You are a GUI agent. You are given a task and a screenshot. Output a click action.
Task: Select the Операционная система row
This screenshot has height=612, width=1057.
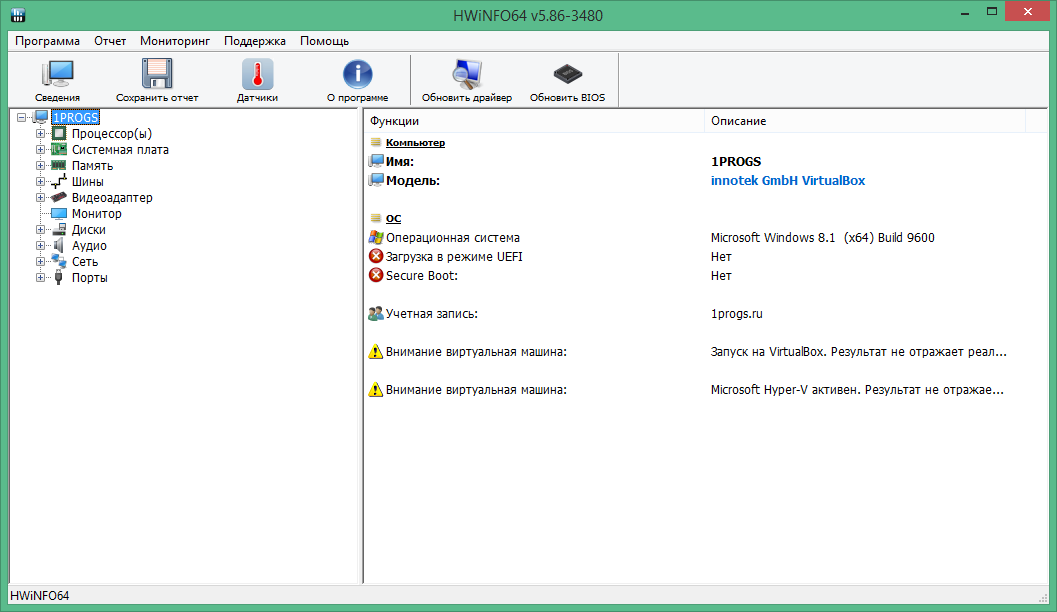click(x=452, y=238)
